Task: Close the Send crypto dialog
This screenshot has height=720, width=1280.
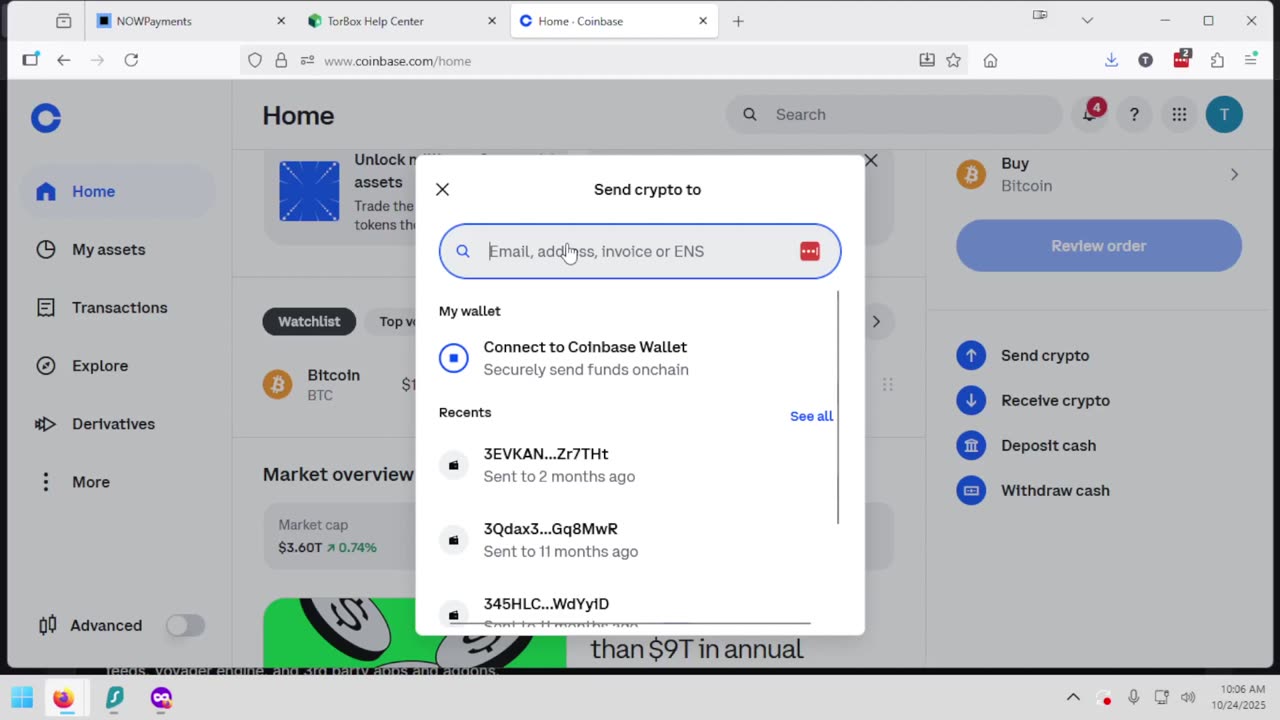Action: tap(442, 189)
